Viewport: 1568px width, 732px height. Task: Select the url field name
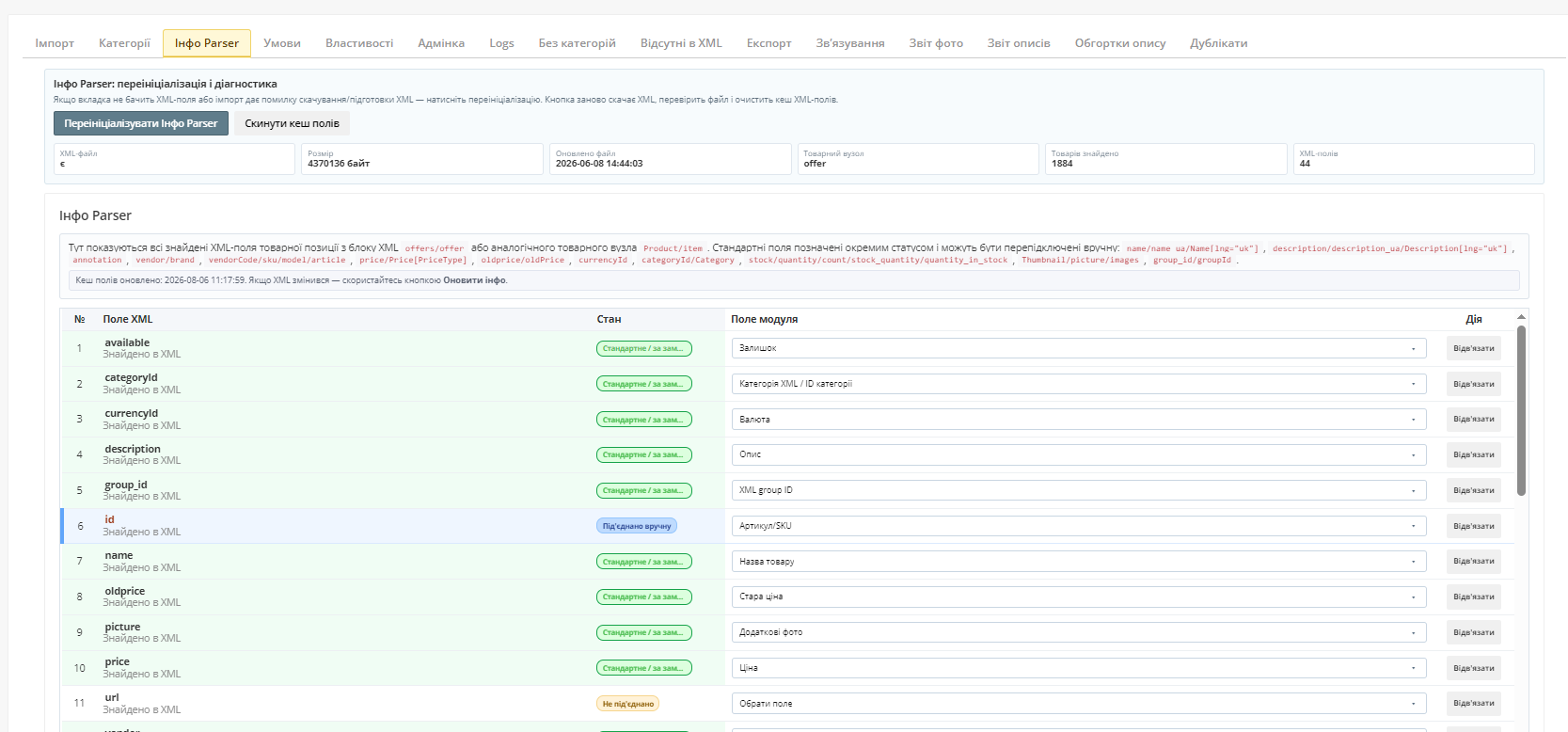[112, 697]
